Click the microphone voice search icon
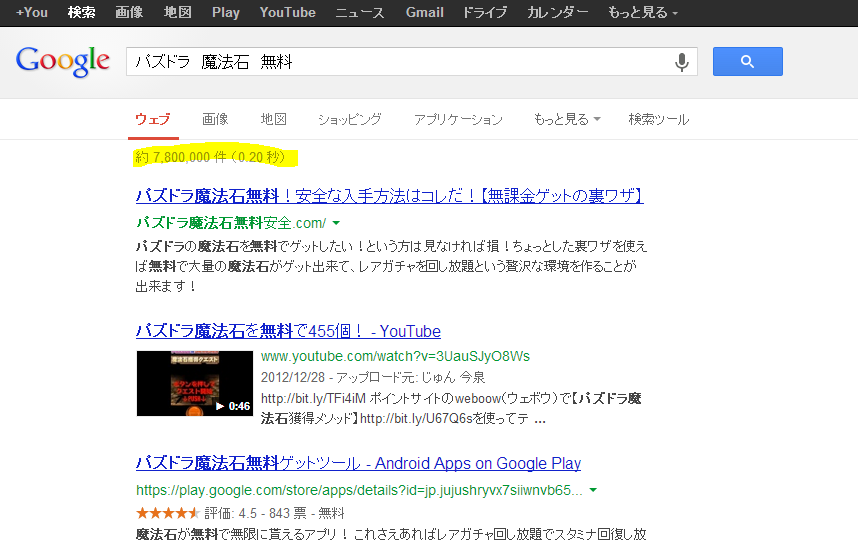Screen dimensions: 858x543 [x=681, y=62]
